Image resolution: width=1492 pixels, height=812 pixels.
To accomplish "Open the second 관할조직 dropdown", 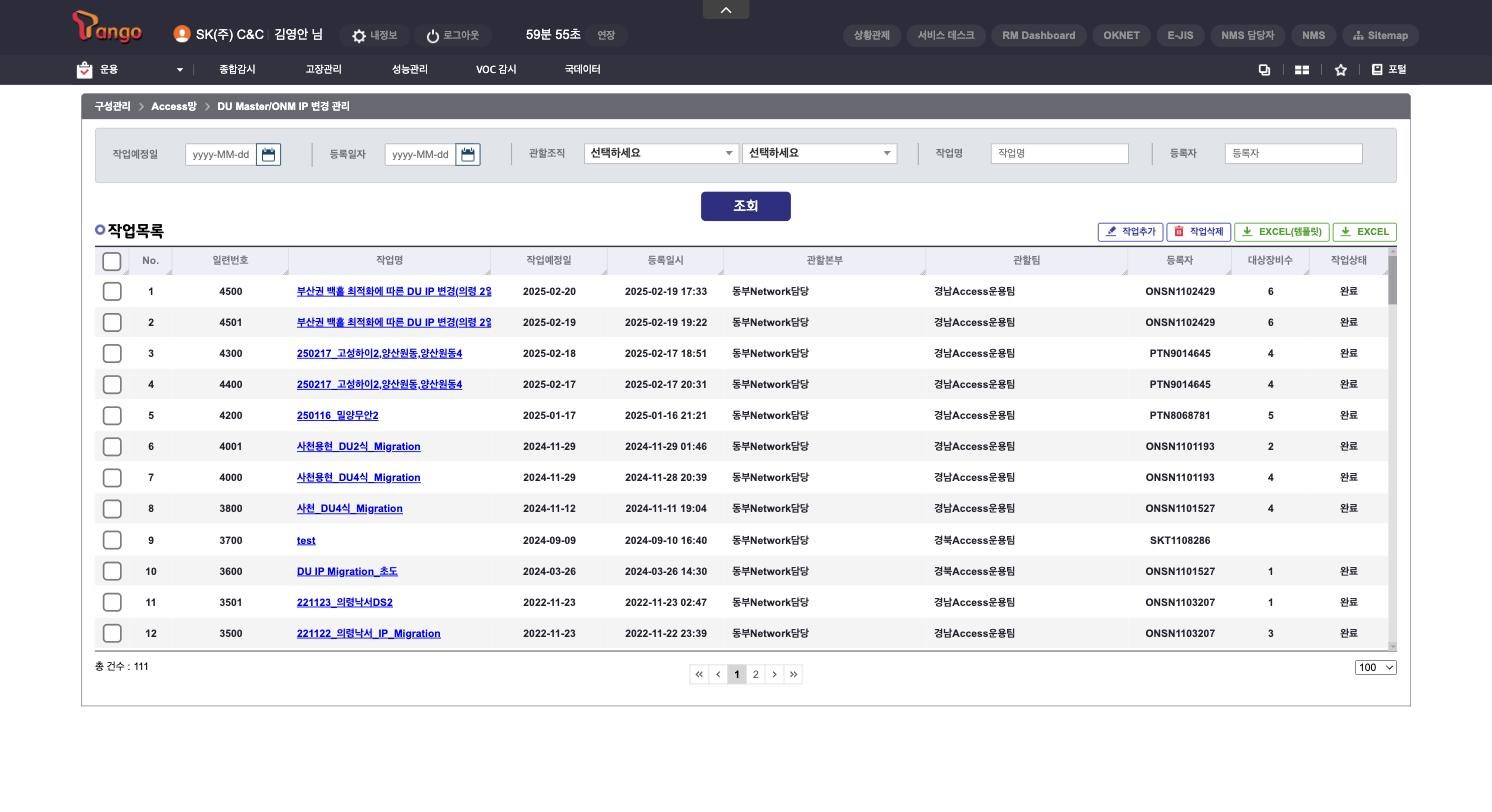I will click(819, 153).
